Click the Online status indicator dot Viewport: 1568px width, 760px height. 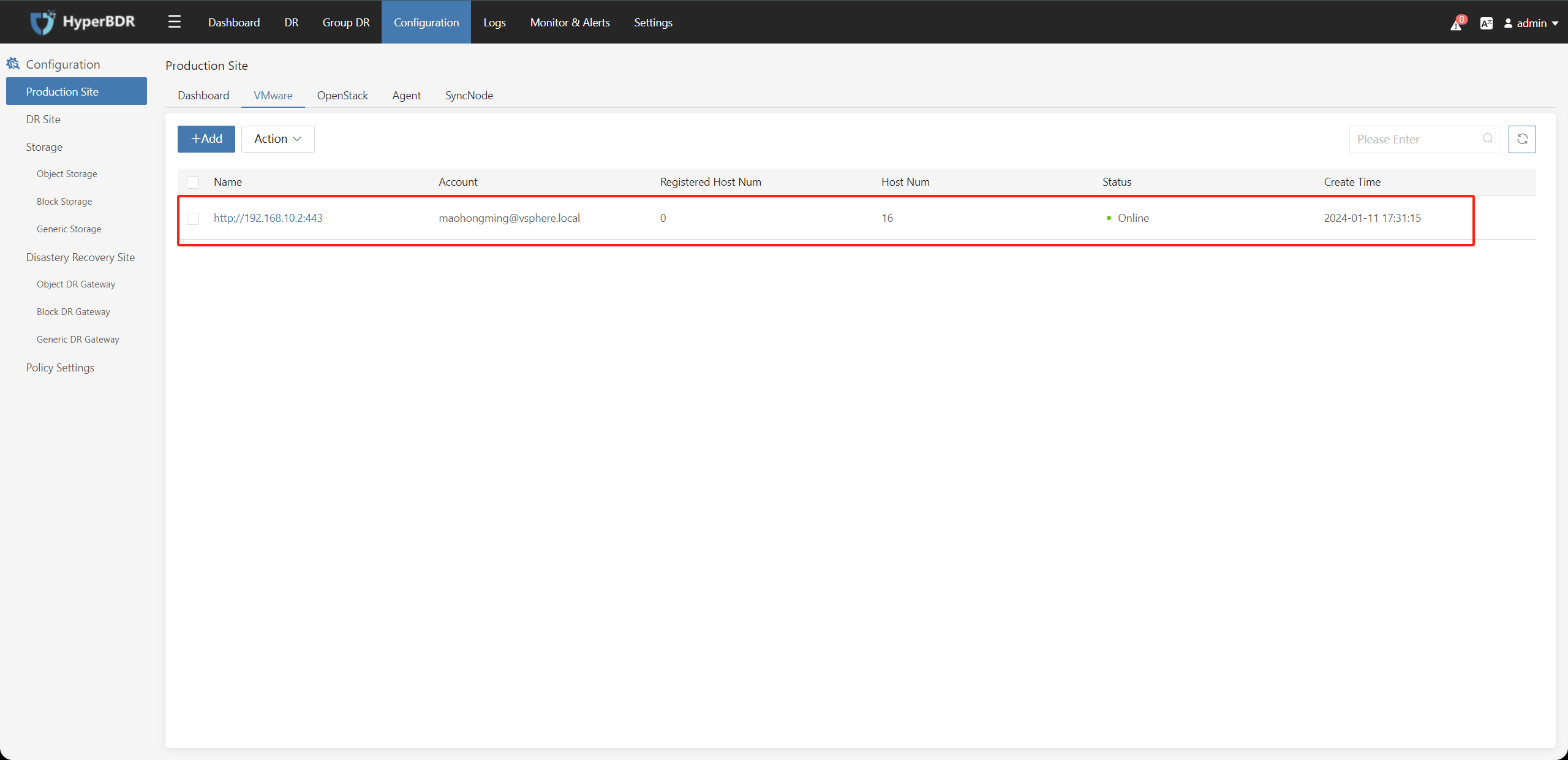(x=1107, y=218)
